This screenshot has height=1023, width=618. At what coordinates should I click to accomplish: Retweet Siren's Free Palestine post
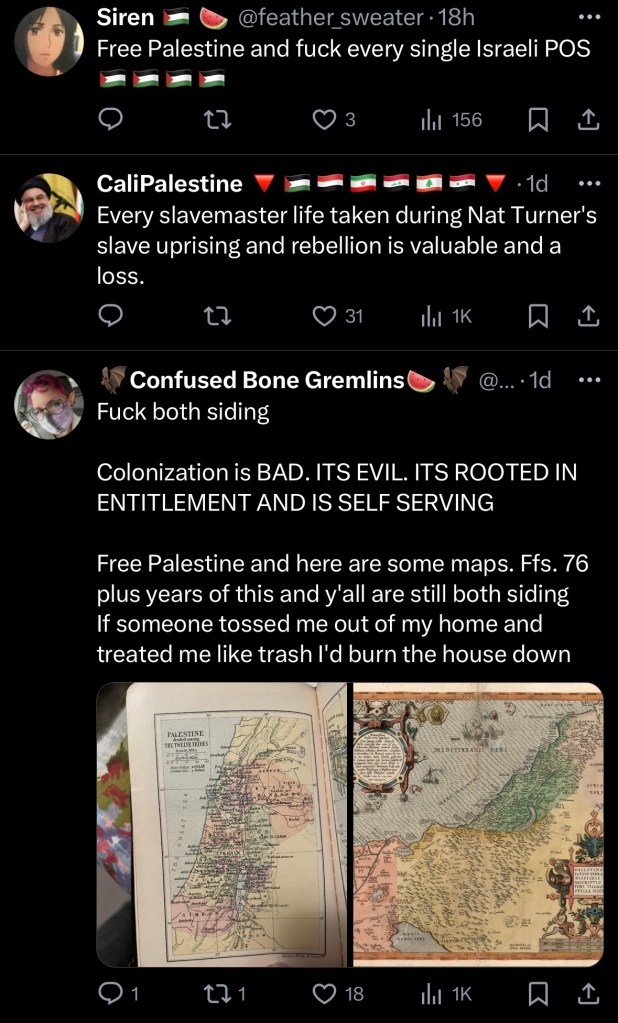[x=214, y=120]
